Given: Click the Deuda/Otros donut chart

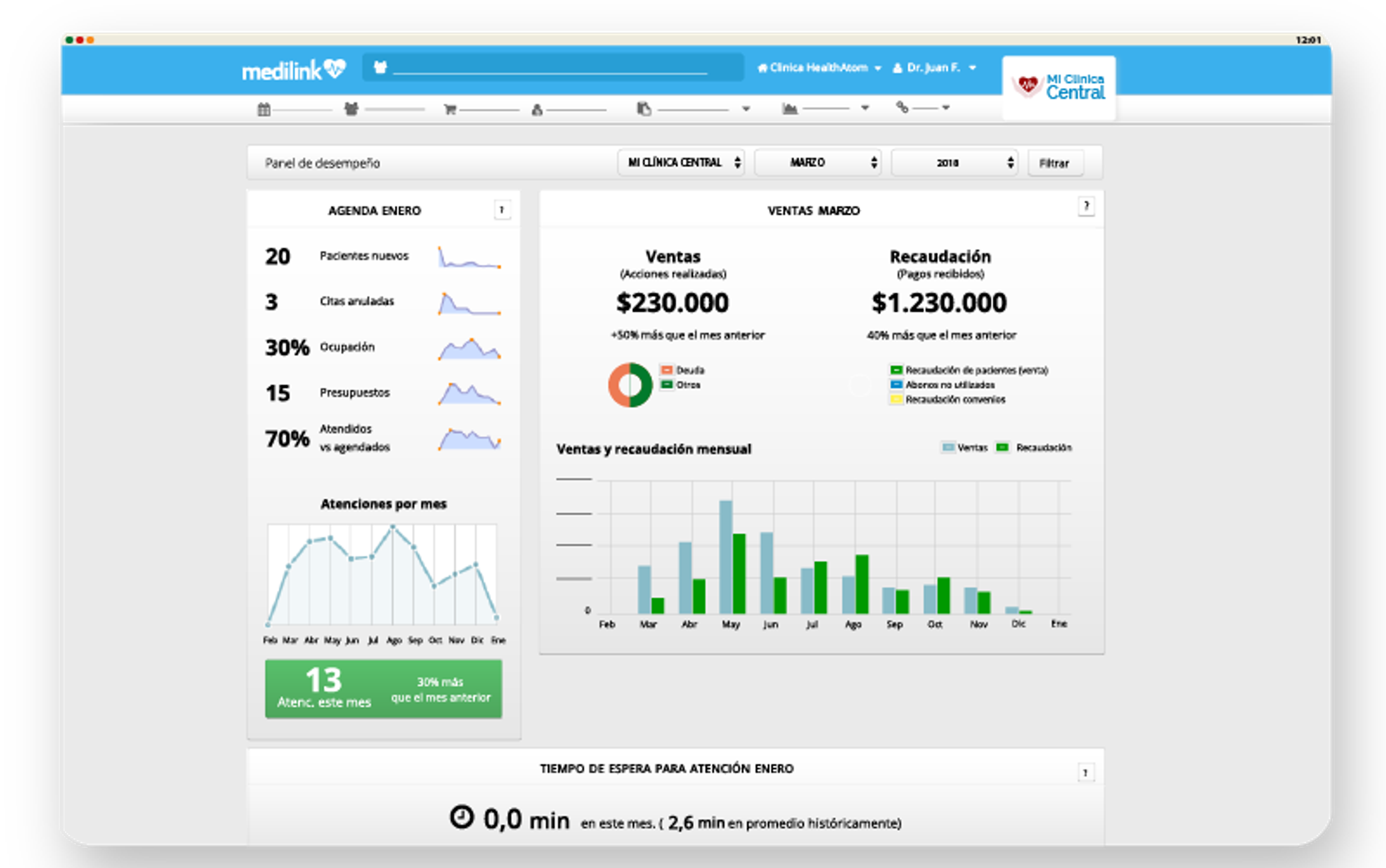Looking at the screenshot, I should pos(630,385).
